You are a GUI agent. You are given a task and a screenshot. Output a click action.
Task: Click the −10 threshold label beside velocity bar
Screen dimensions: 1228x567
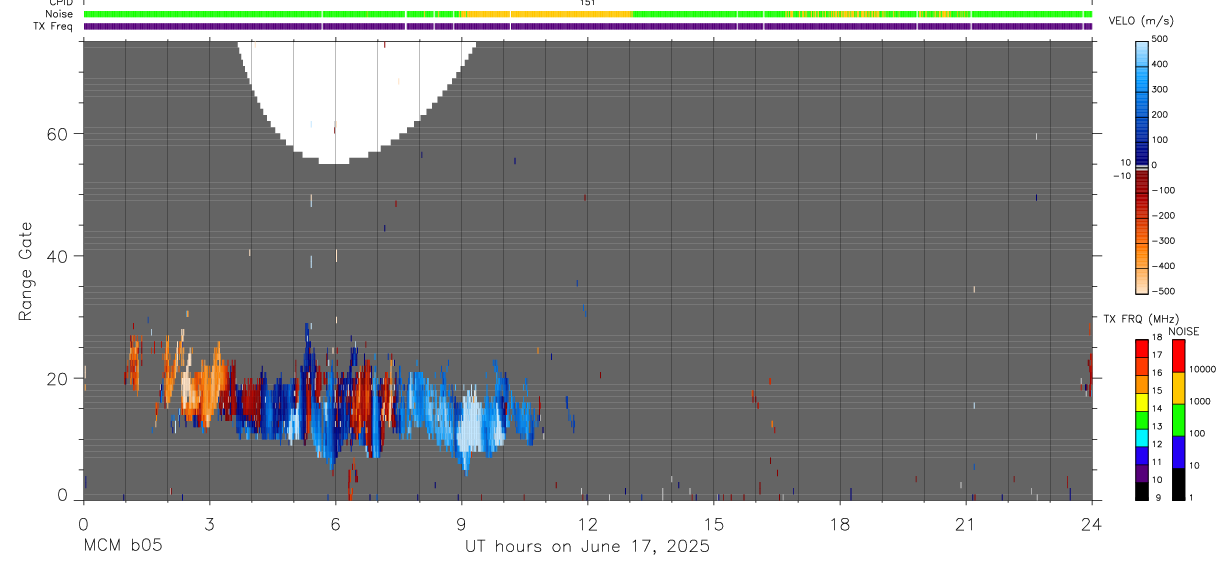[x=1122, y=176]
